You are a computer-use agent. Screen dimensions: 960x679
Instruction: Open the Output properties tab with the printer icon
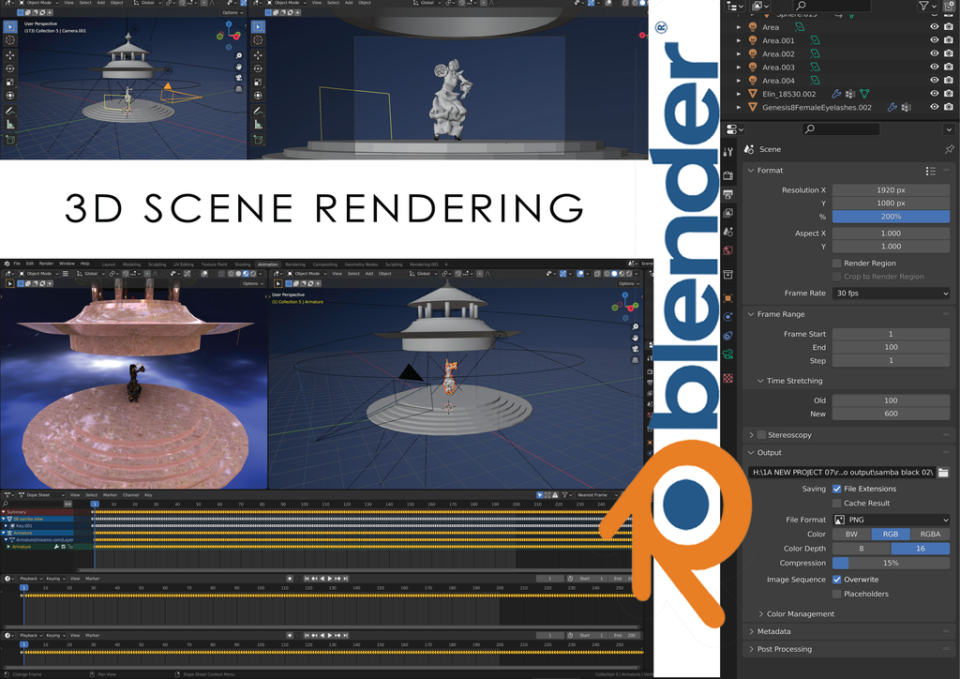[x=728, y=194]
